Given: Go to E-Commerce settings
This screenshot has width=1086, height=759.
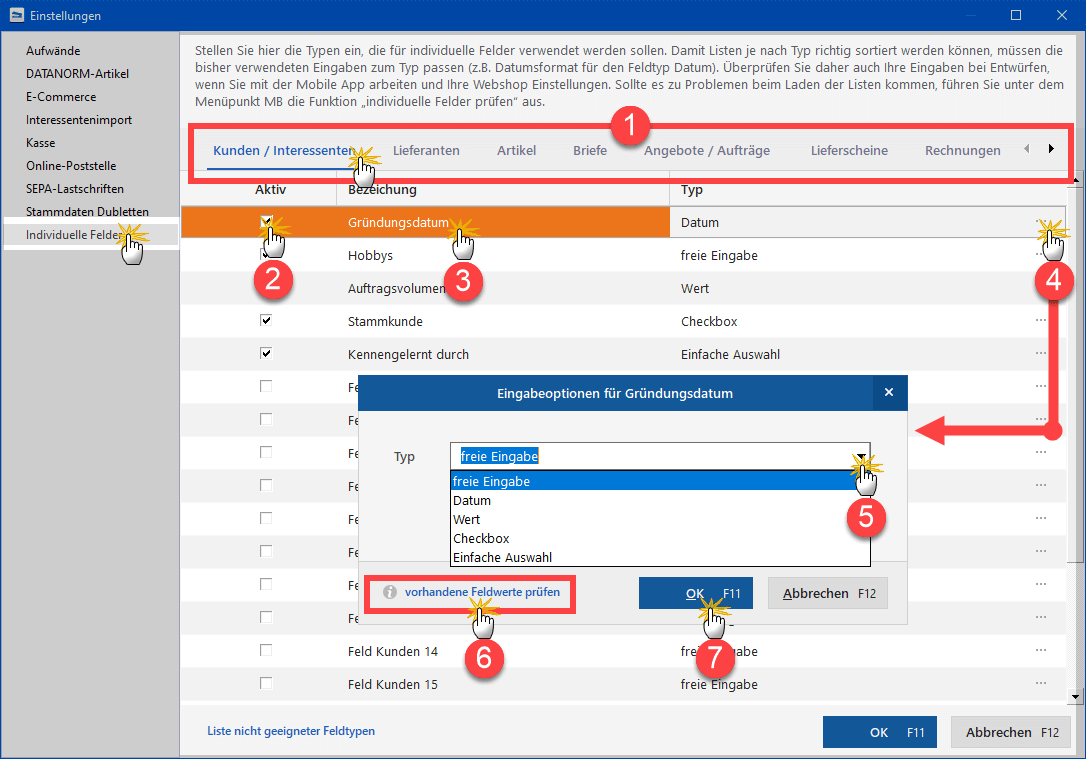Looking at the screenshot, I should [61, 97].
